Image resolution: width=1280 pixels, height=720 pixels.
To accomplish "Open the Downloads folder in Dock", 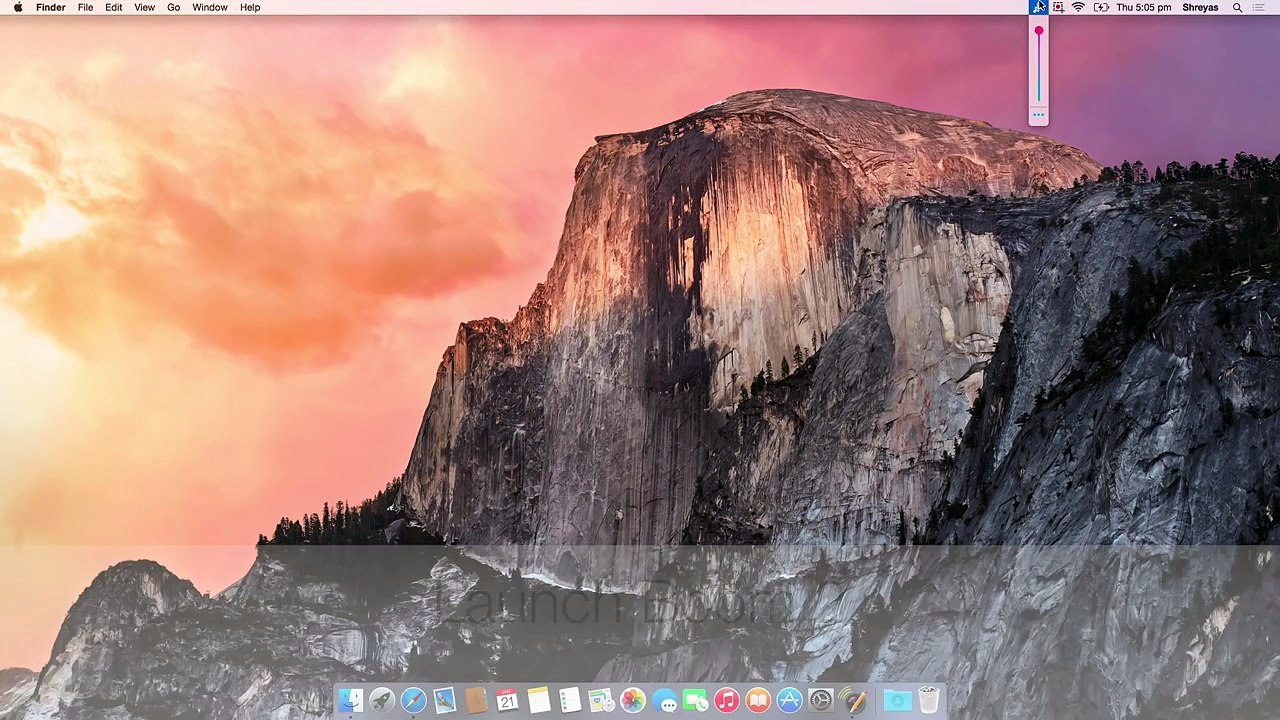I will point(897,700).
